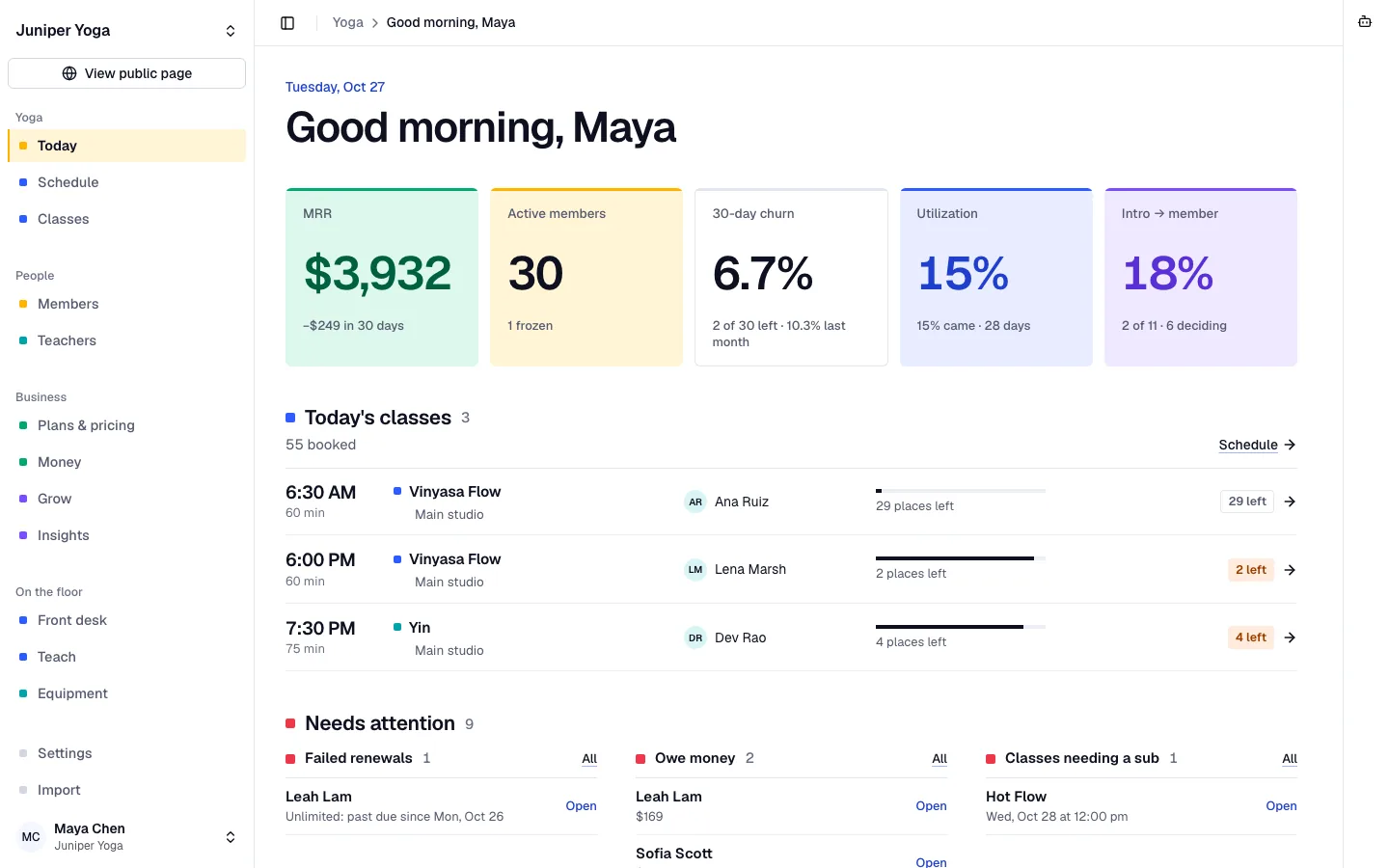
Task: Open Members in the sidebar
Action: click(x=126, y=304)
